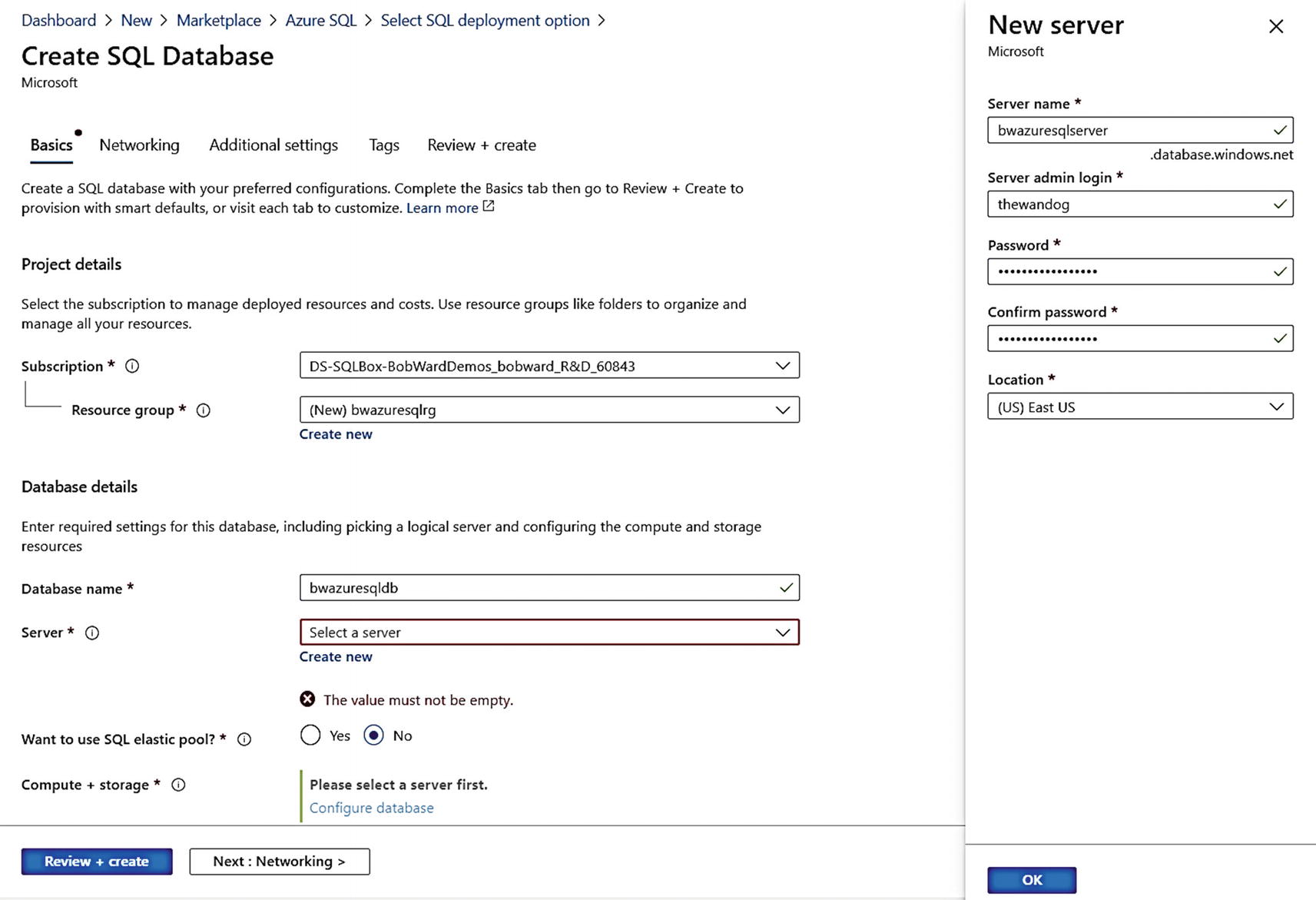Close the New server panel
Viewport: 1316px width, 900px height.
[1276, 26]
